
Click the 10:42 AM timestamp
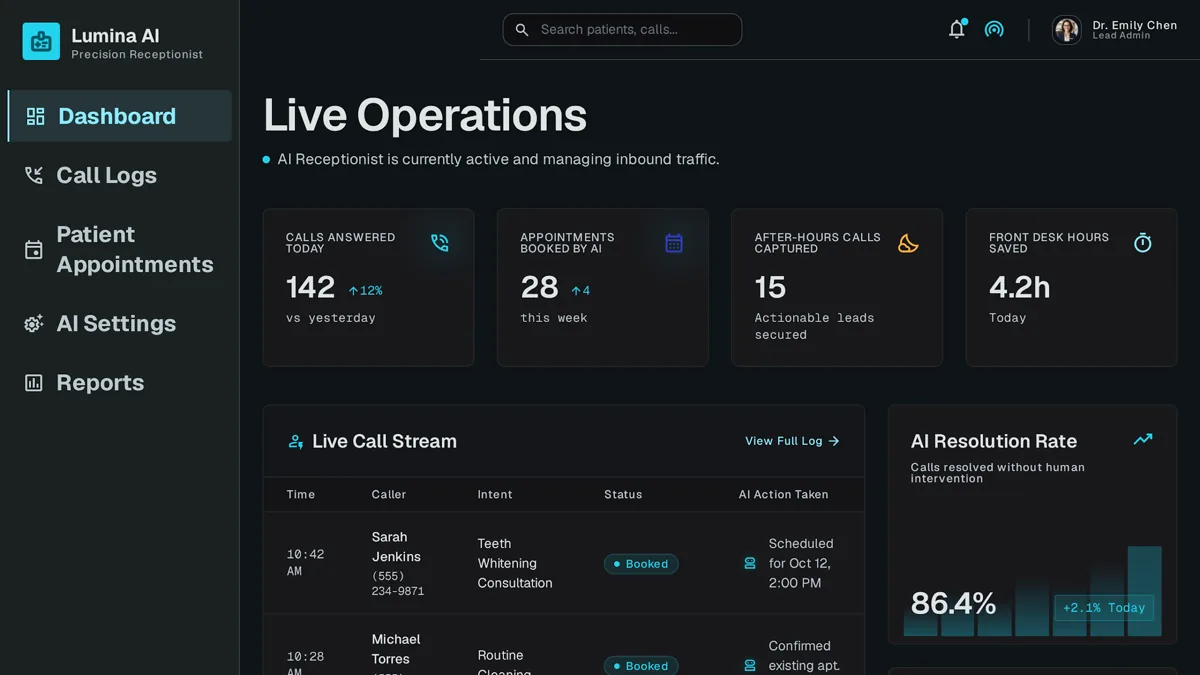[x=305, y=563]
